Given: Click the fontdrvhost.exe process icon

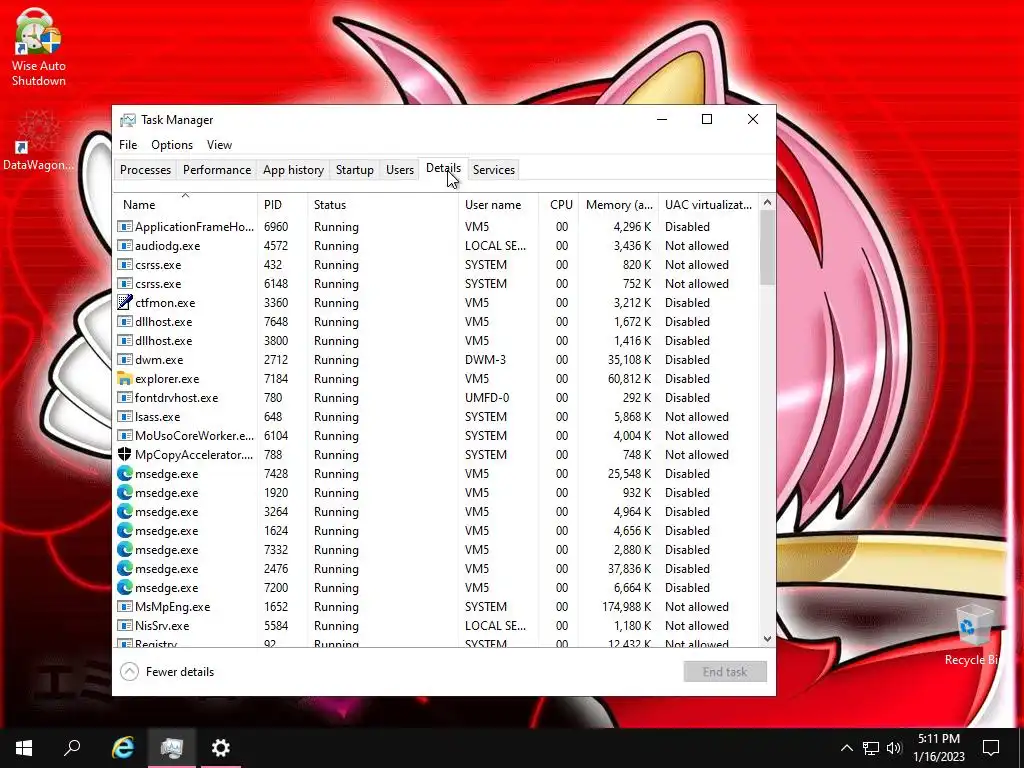Looking at the screenshot, I should coord(124,398).
